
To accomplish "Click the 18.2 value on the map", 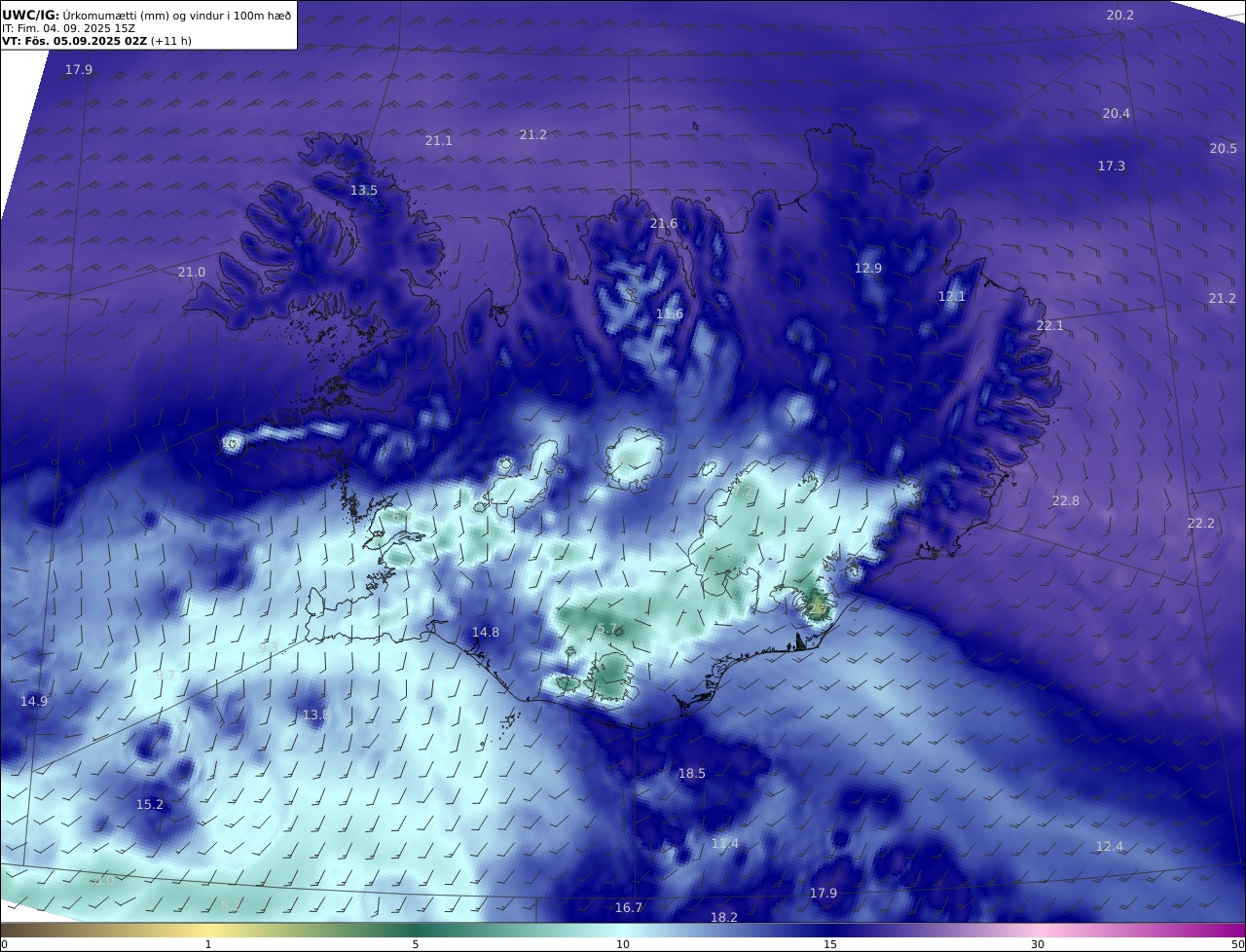I will coord(724,917).
